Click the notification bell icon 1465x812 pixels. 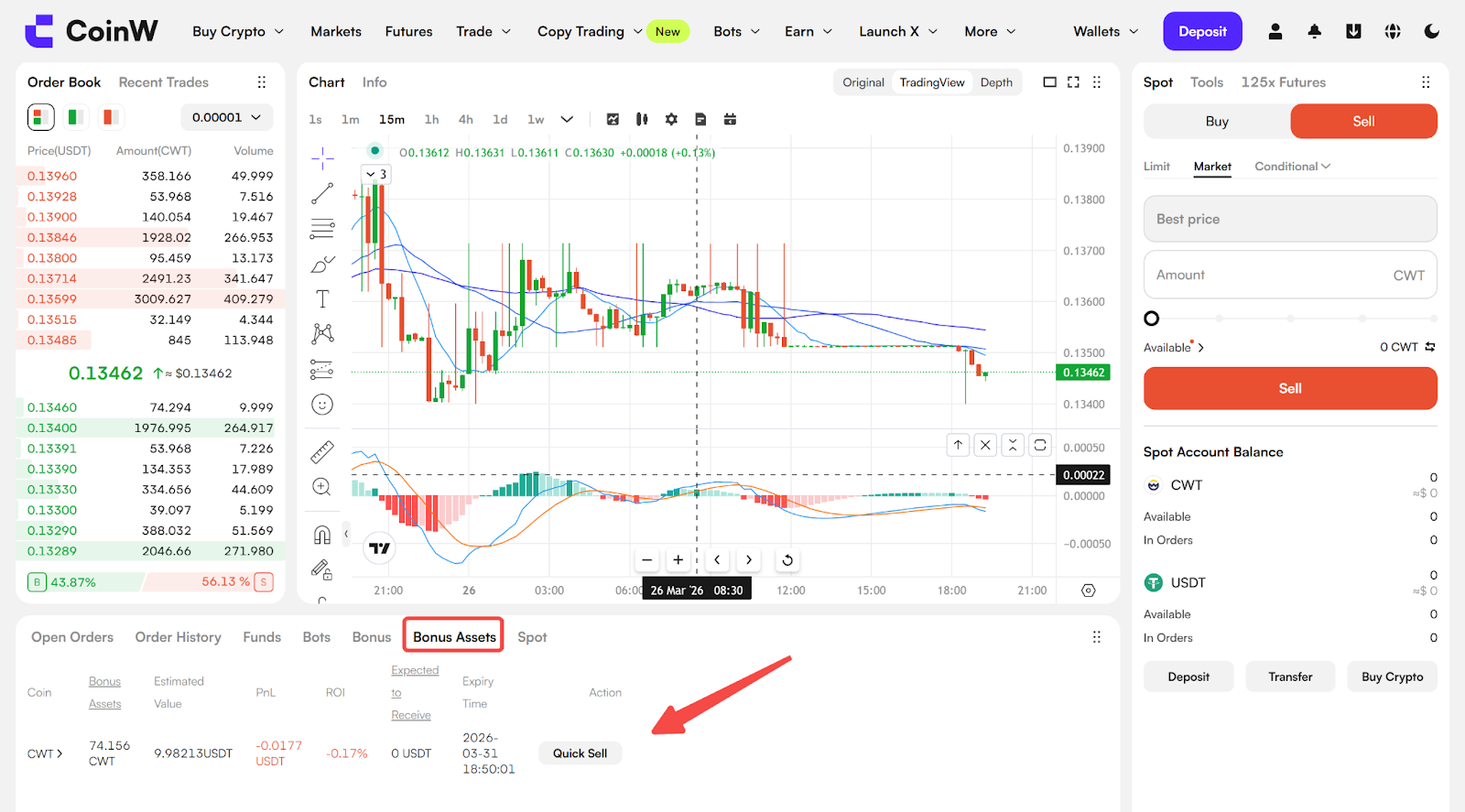click(1314, 31)
